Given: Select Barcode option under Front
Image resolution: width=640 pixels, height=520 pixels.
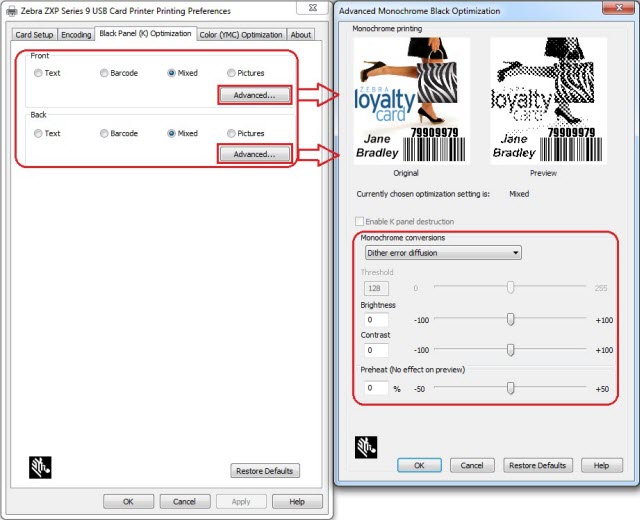Looking at the screenshot, I should 105,73.
